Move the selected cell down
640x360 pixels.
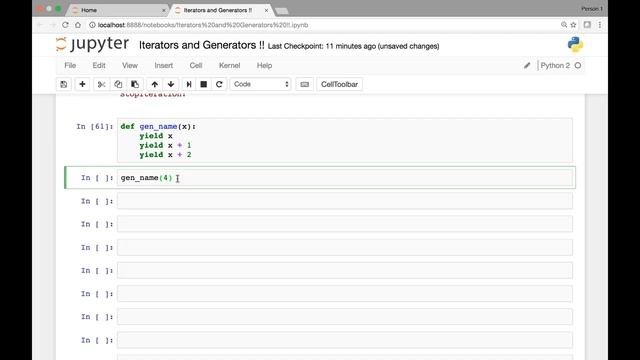pyautogui.click(x=171, y=84)
